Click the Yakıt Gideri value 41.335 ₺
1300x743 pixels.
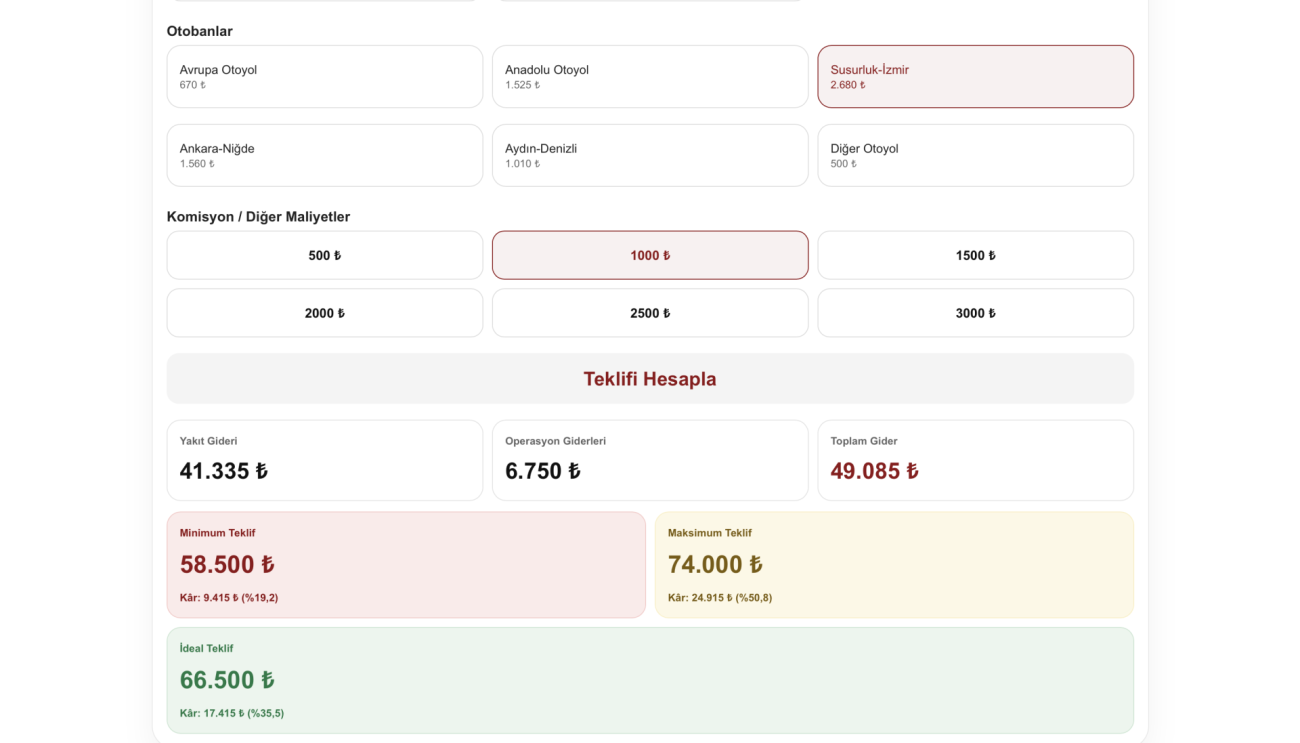[224, 471]
